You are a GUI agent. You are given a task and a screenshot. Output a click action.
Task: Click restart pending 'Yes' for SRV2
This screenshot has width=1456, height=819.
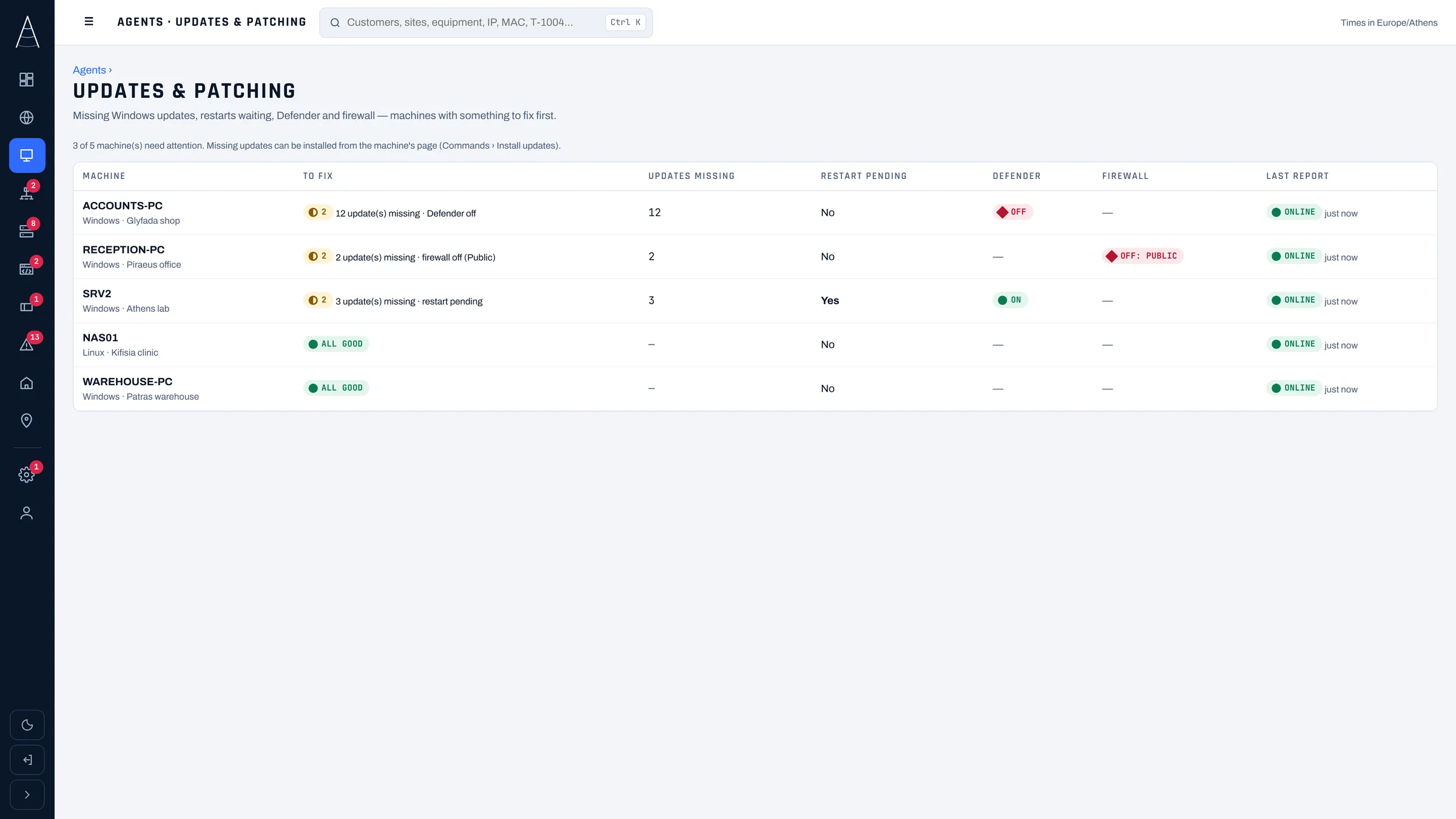[830, 300]
